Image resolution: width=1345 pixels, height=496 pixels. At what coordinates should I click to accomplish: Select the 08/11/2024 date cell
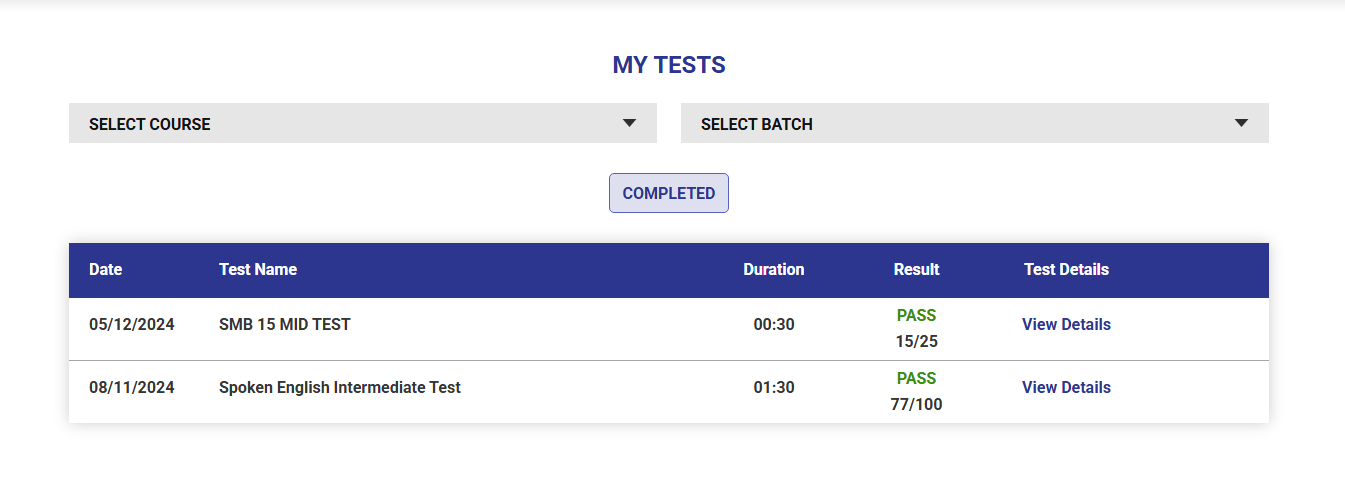coord(131,387)
